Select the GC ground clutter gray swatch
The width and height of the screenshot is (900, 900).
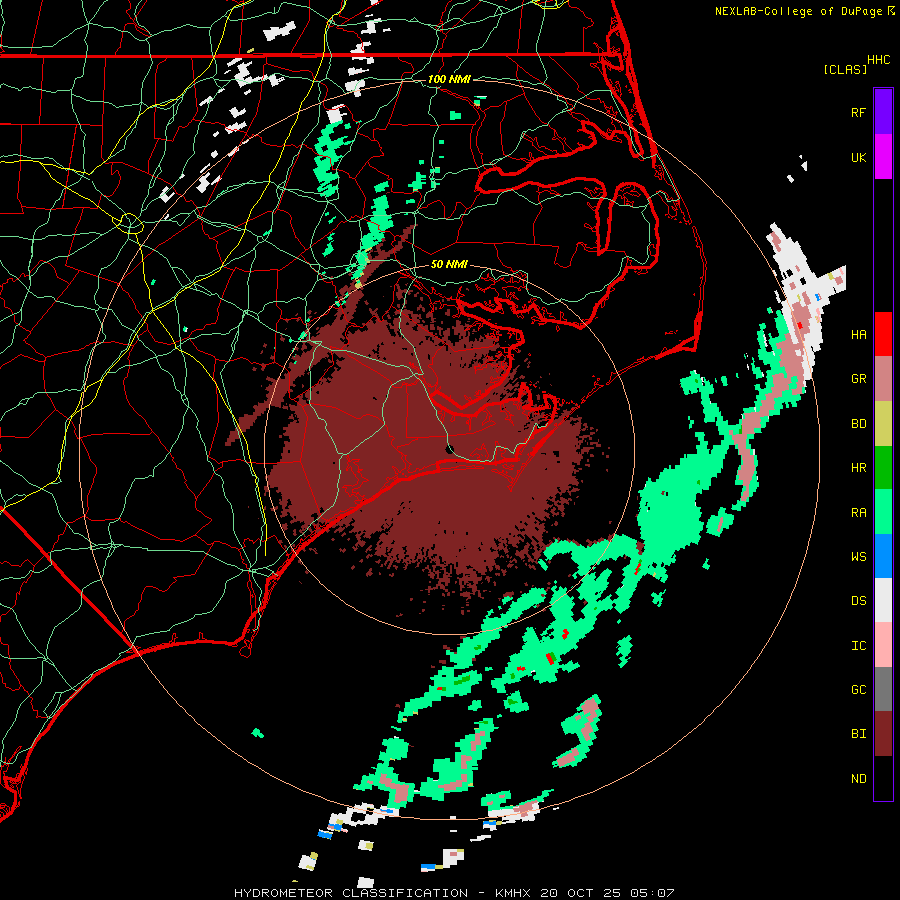click(x=883, y=689)
